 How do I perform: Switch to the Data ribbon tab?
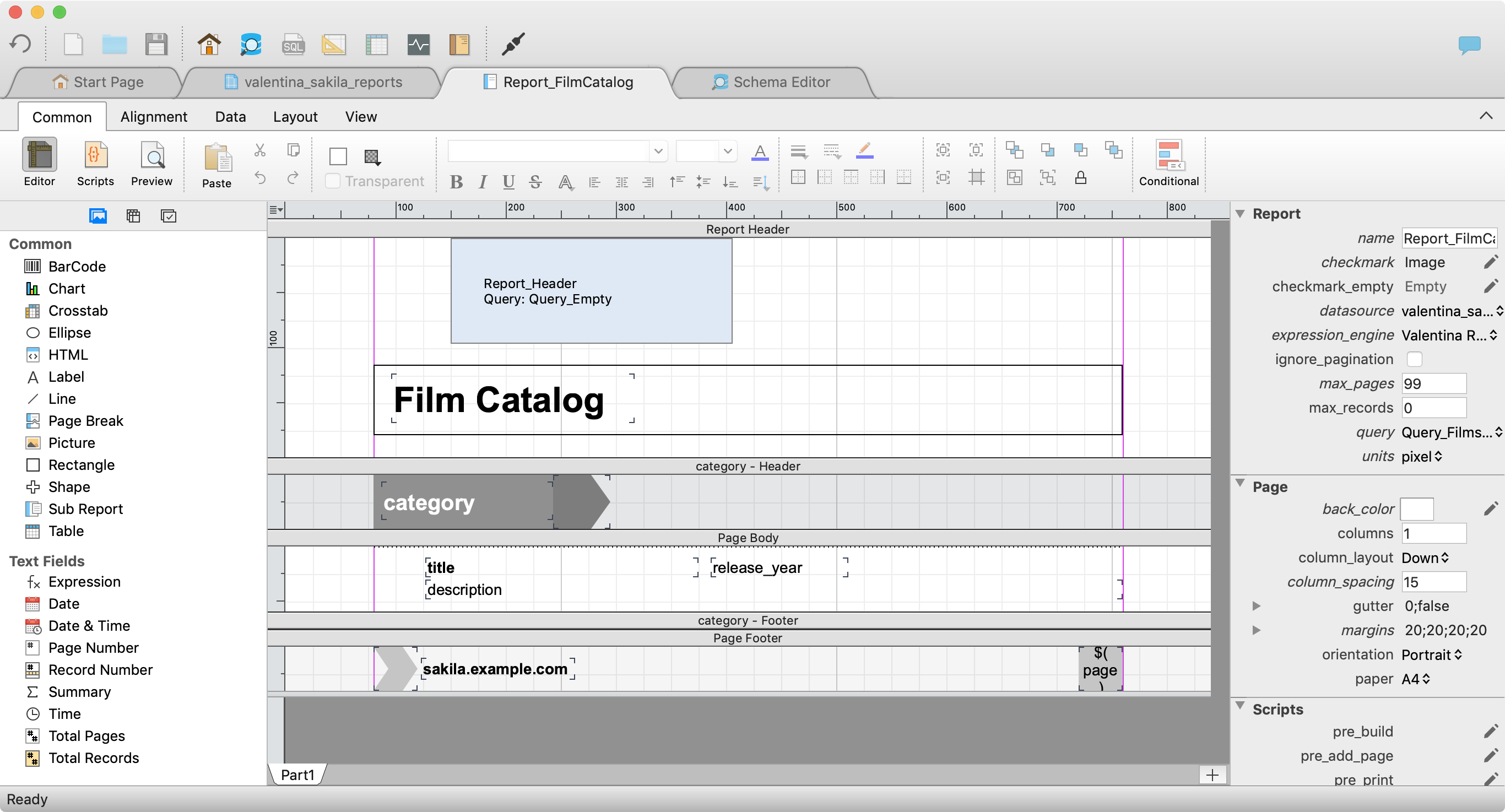pos(230,117)
